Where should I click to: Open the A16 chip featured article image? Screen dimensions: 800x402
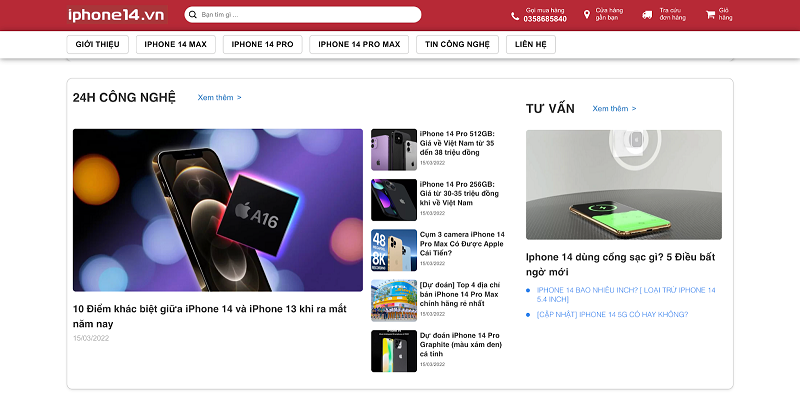(218, 210)
